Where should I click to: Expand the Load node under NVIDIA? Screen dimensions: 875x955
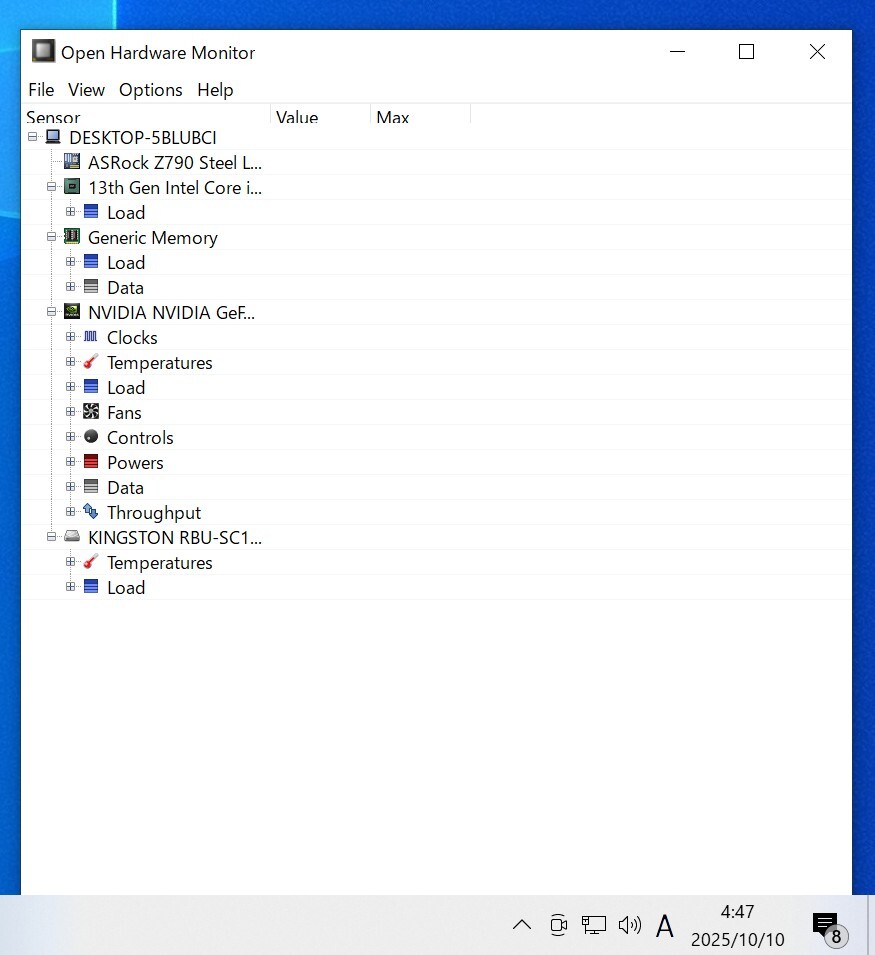click(x=71, y=387)
